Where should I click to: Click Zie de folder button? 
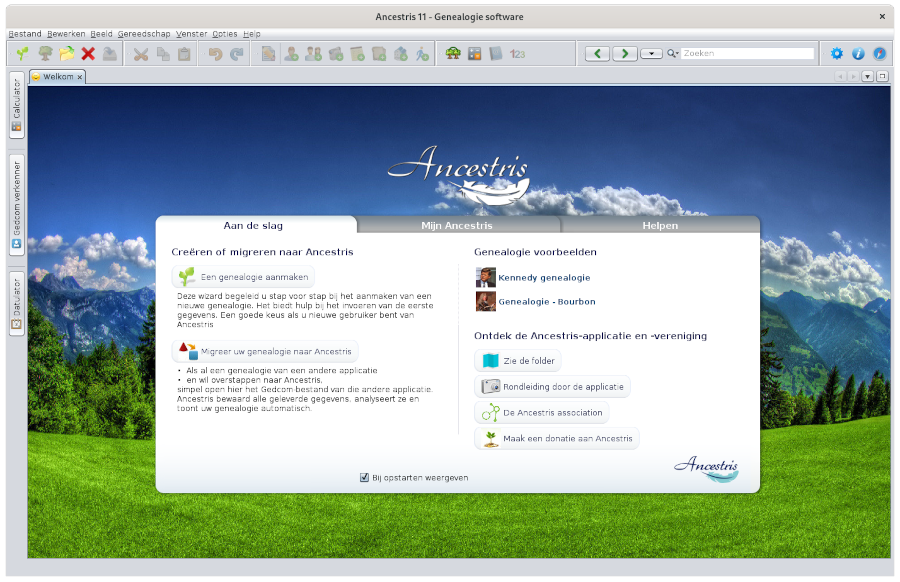point(518,360)
